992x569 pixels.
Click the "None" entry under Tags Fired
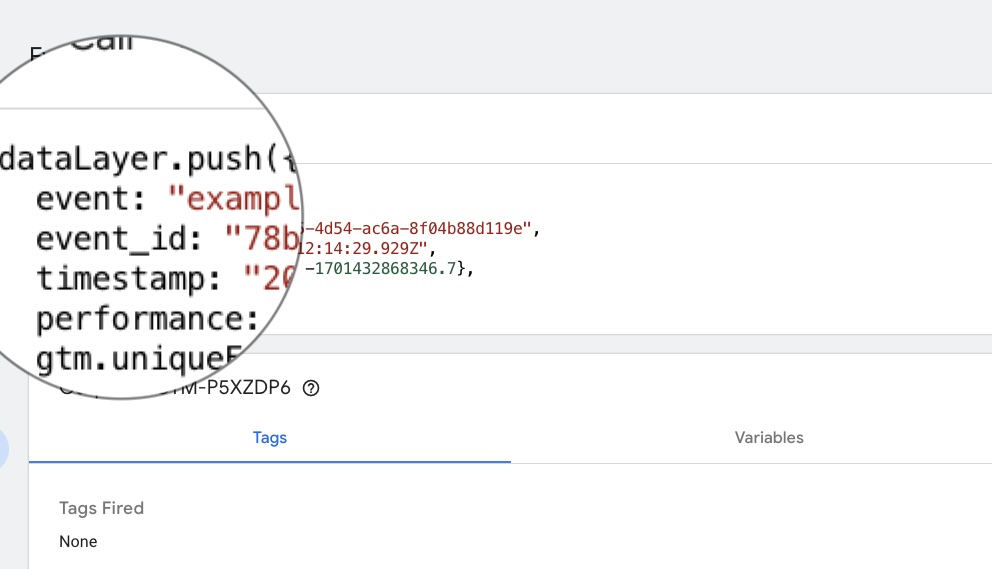78,542
